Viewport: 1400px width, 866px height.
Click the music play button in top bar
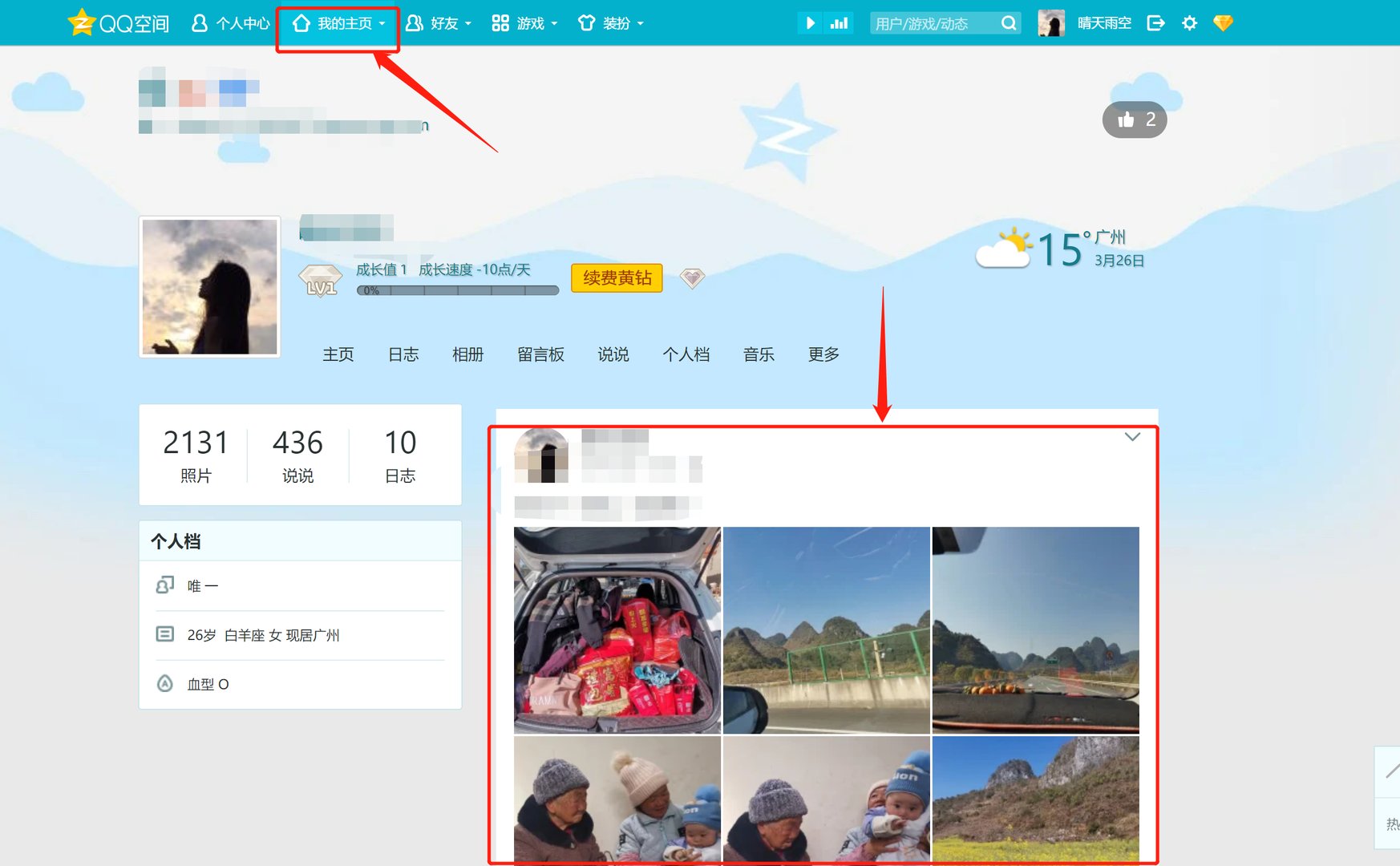810,23
